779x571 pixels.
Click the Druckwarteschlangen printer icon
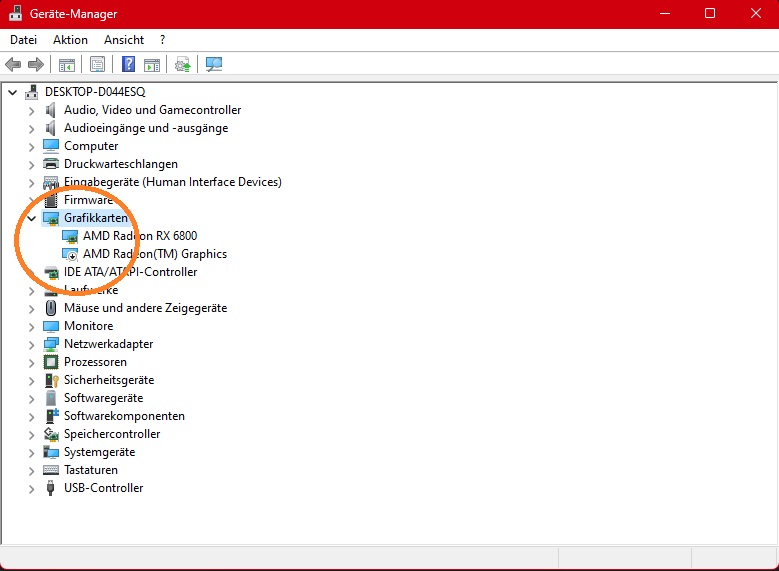coord(51,164)
